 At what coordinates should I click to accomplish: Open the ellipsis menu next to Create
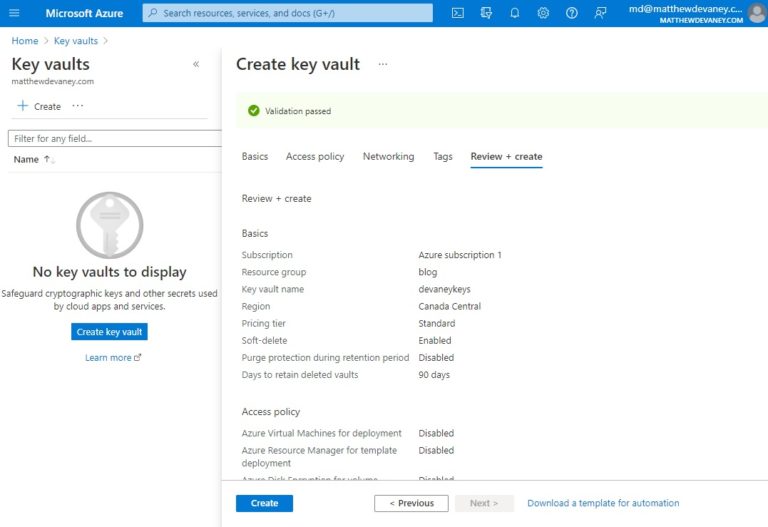point(78,106)
